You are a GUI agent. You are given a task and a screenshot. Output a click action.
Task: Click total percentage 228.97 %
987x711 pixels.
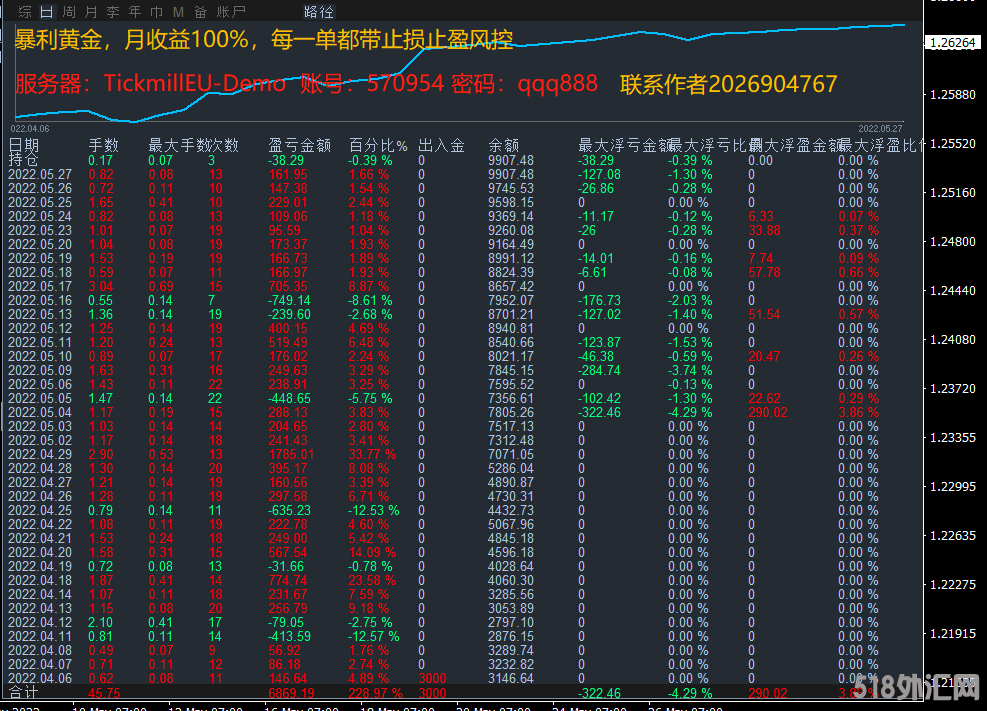[375, 693]
